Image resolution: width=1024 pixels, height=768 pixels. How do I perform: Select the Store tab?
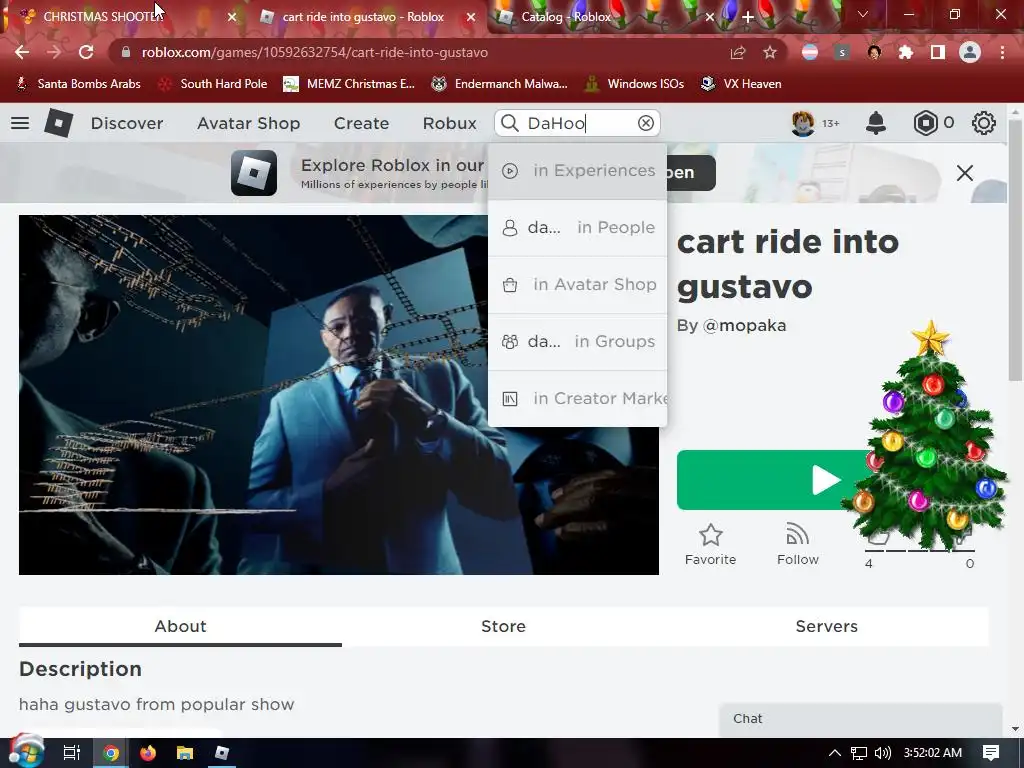504,626
